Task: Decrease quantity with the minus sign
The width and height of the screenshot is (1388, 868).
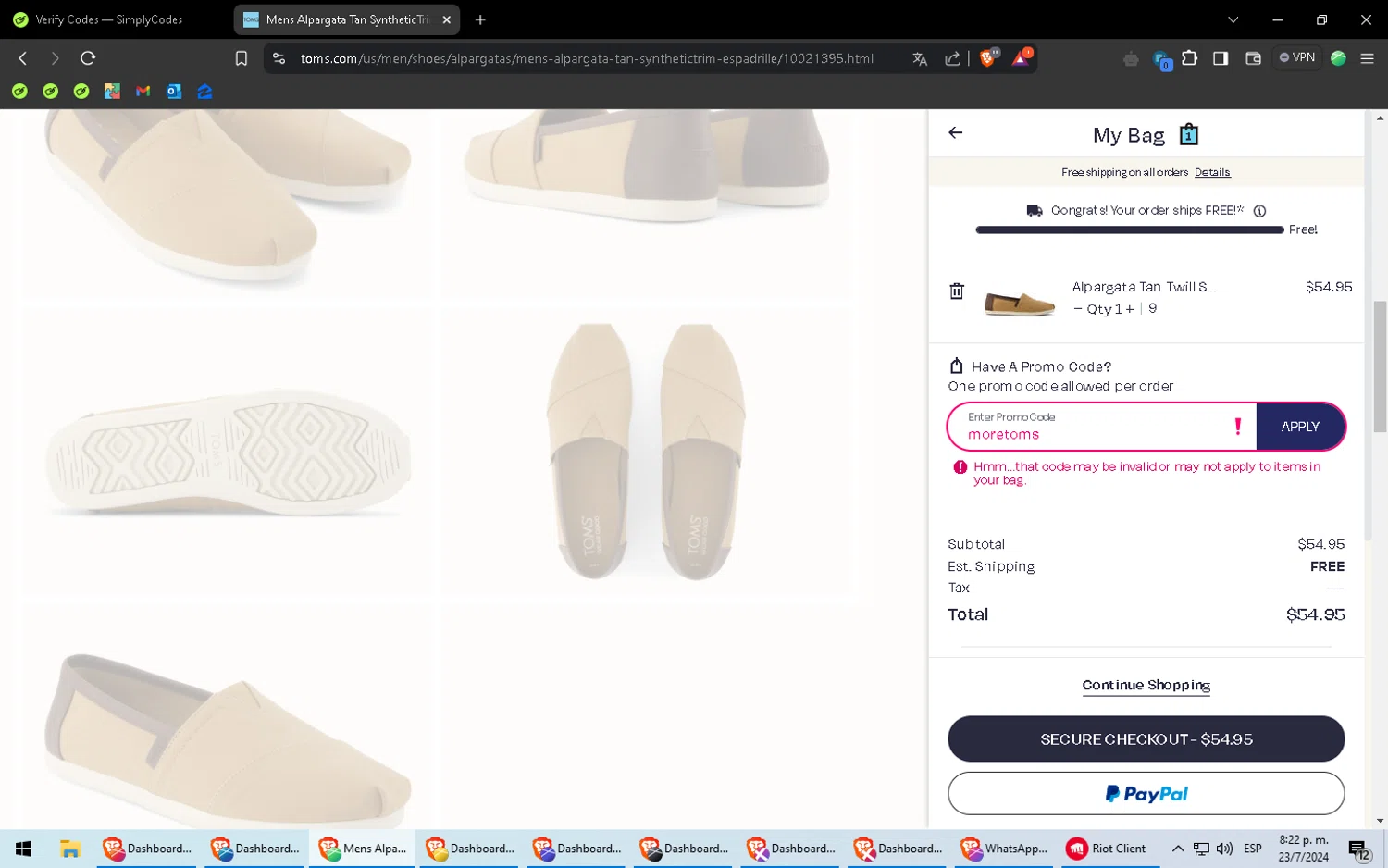Action: [x=1078, y=309]
